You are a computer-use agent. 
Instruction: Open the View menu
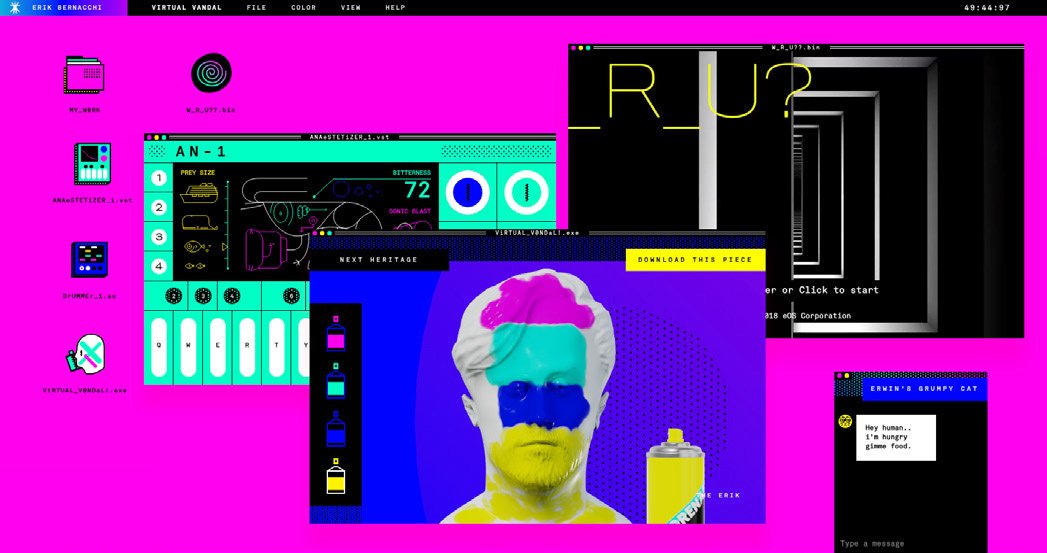[x=351, y=8]
